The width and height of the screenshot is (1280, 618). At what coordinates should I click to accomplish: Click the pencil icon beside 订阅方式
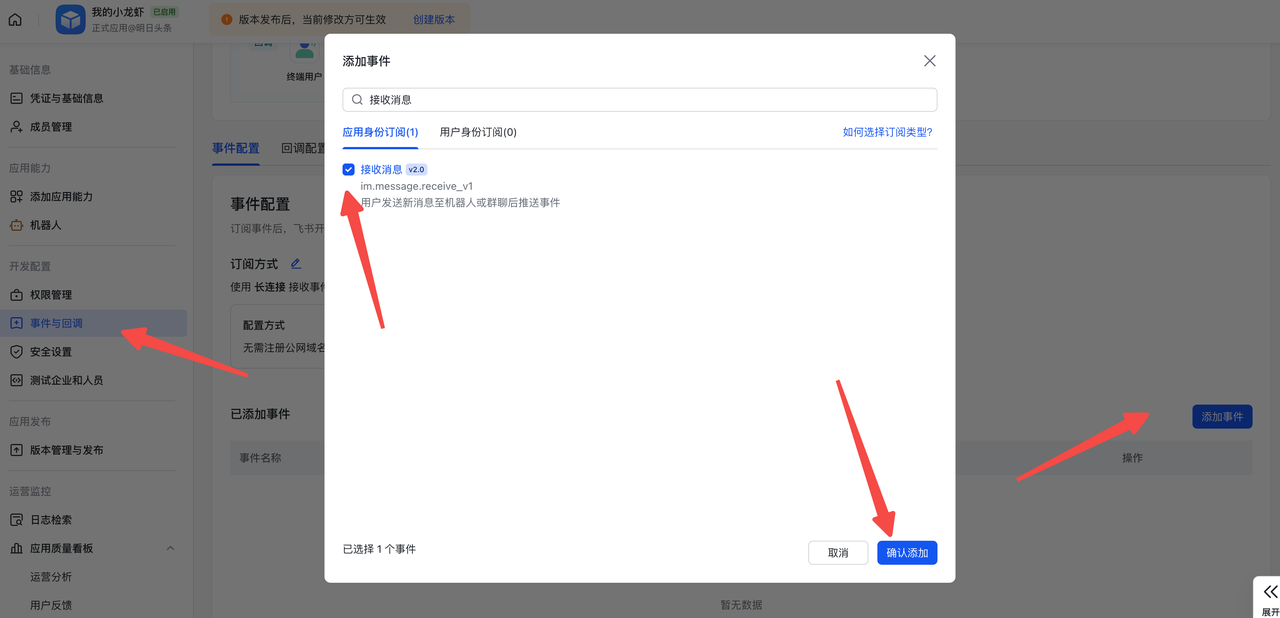[295, 263]
